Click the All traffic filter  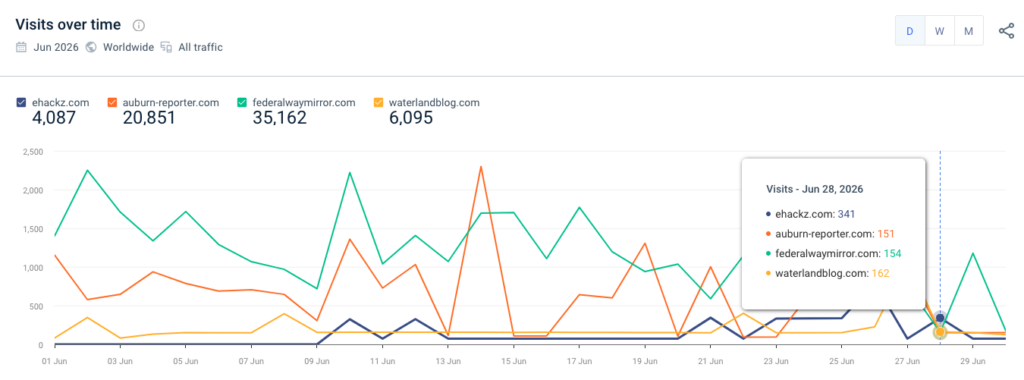click(200, 47)
